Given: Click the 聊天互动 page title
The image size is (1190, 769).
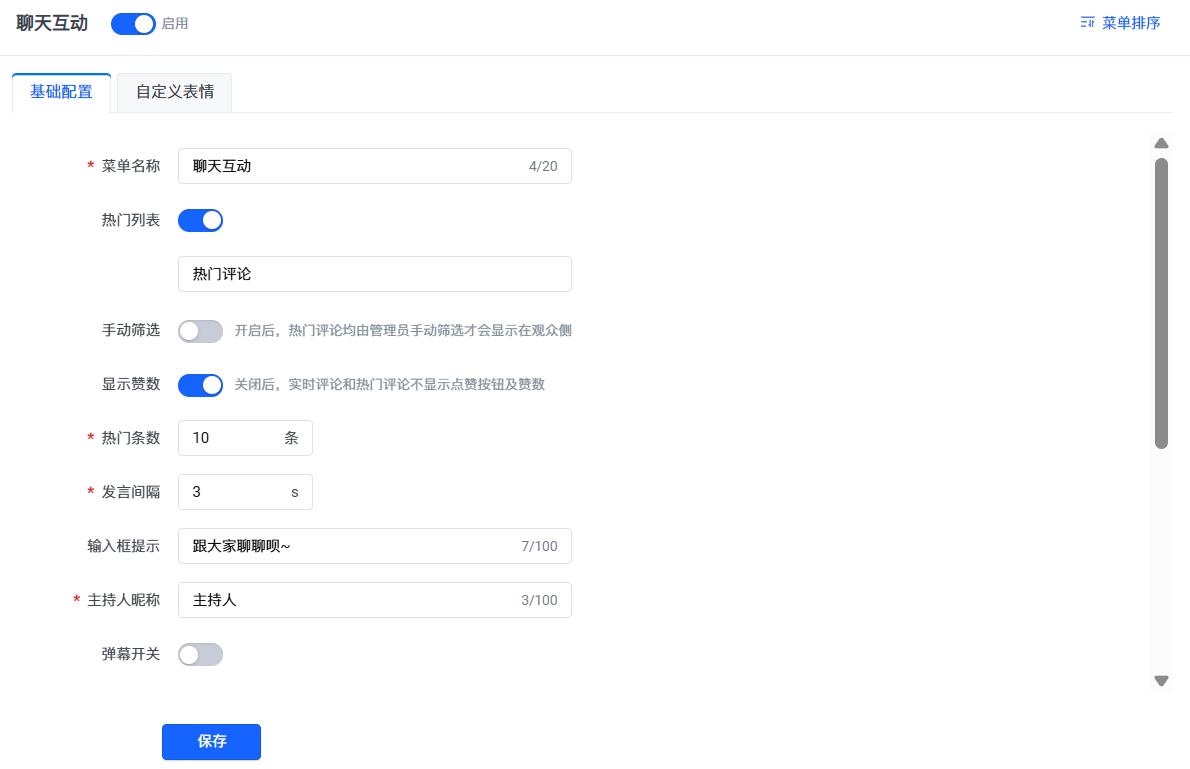Looking at the screenshot, I should click(x=52, y=24).
